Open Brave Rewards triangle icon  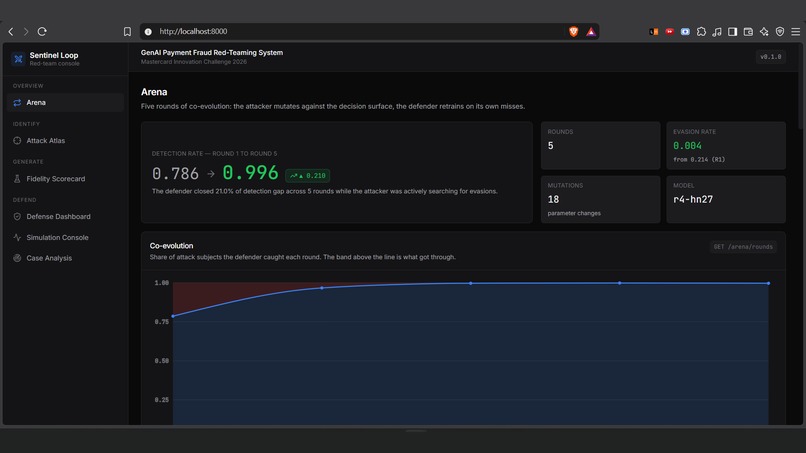pyautogui.click(x=591, y=32)
